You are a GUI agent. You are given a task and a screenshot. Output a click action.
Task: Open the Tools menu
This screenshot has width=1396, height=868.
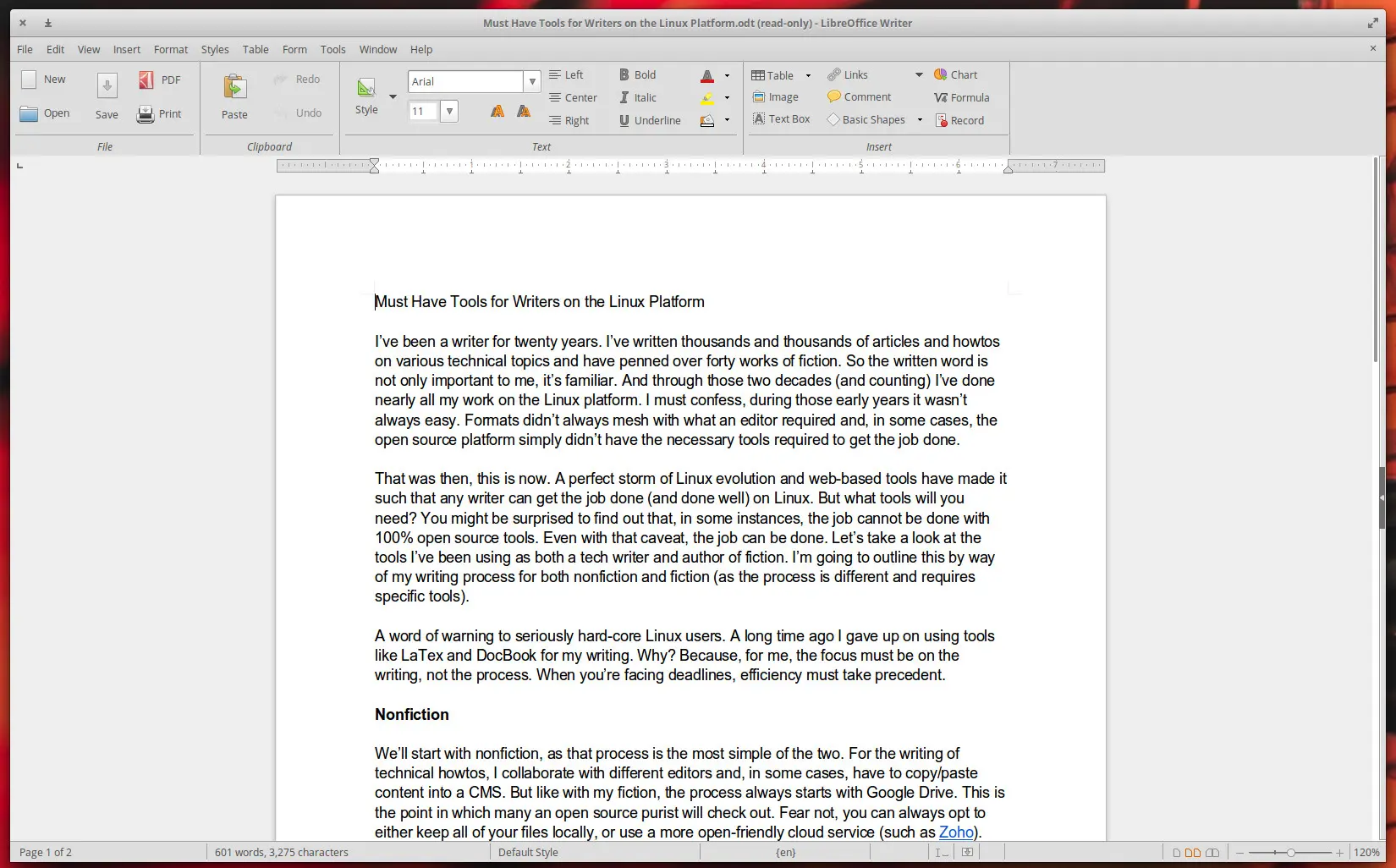(x=333, y=49)
